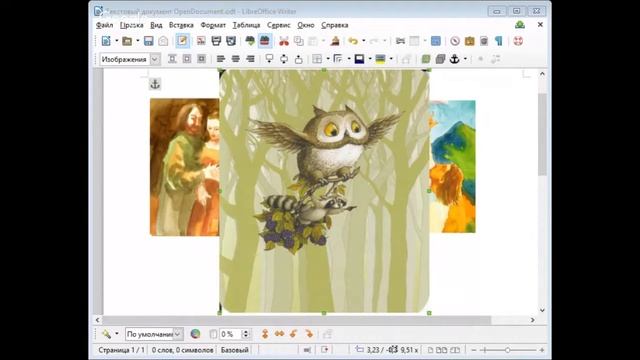
Task: Insert hyperlink icon
Action: [x=400, y=41]
